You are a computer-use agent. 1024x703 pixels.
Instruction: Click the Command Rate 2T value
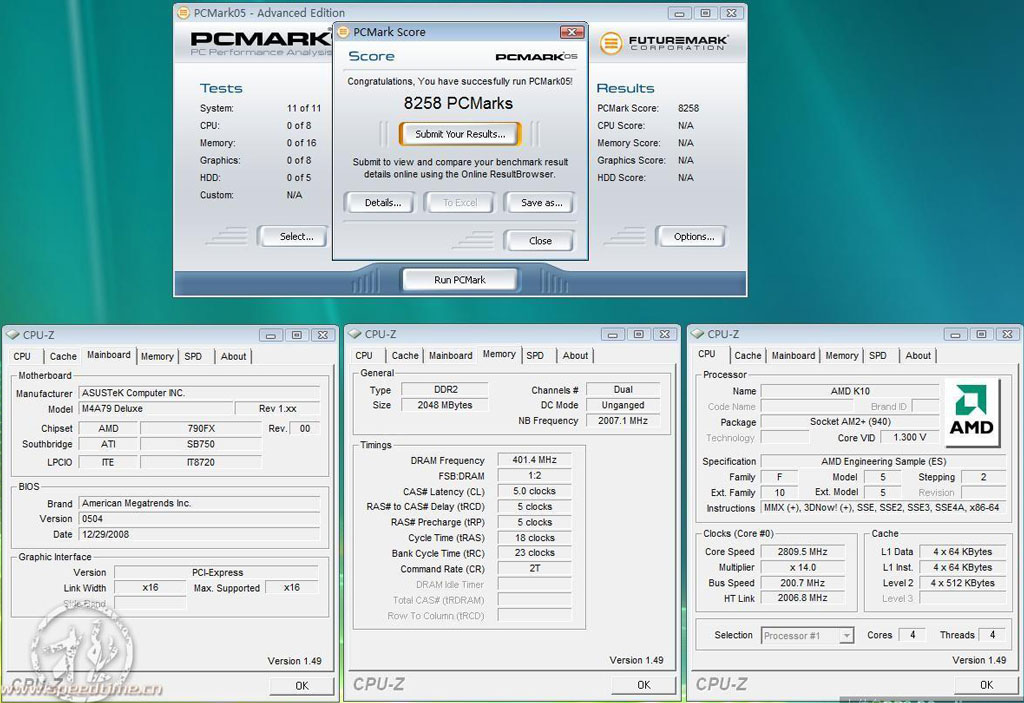(534, 568)
